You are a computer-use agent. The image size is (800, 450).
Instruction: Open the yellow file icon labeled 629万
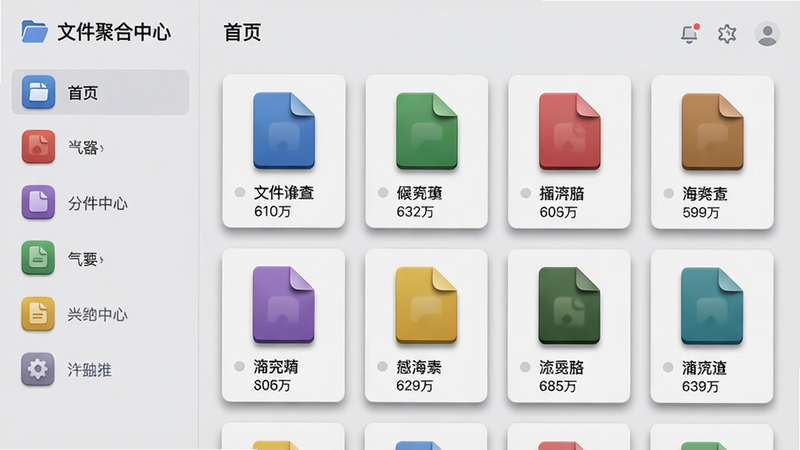[x=426, y=305]
